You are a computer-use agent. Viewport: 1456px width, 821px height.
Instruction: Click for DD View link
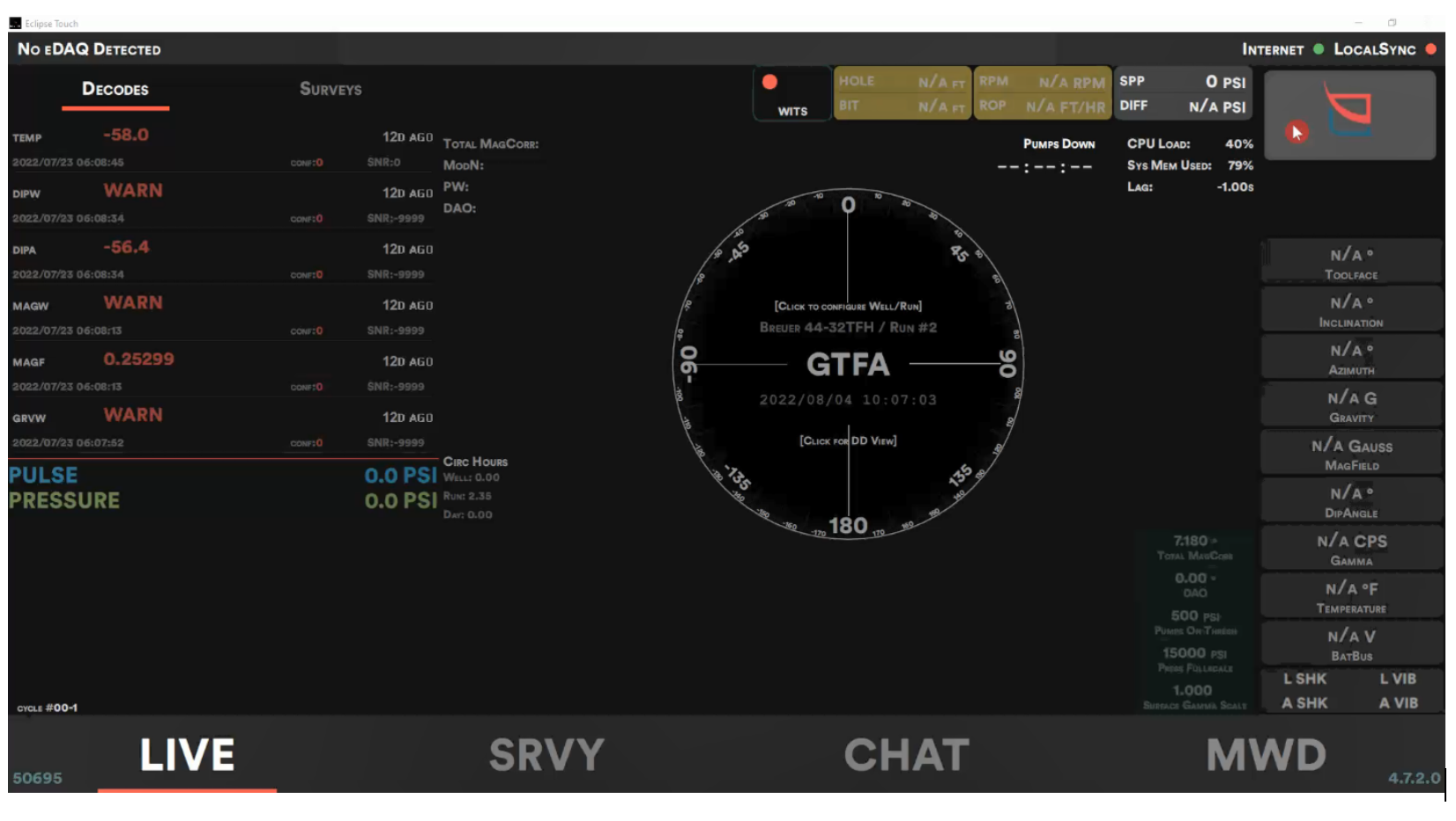848,440
